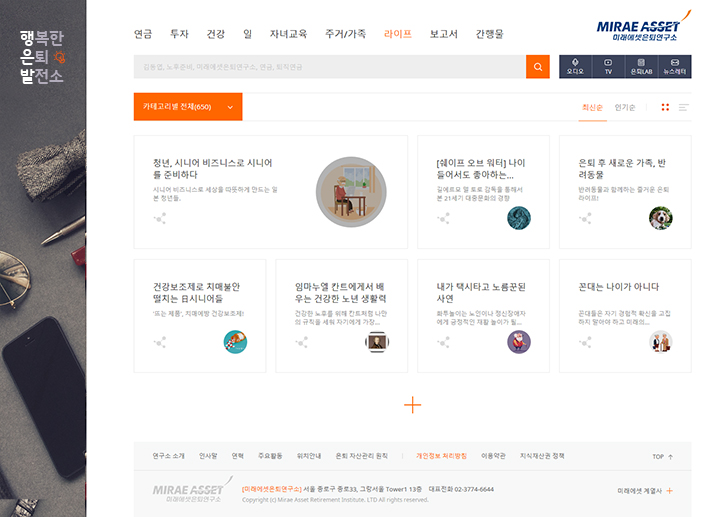
Task: Open the 보고서 menu
Action: 443,34
